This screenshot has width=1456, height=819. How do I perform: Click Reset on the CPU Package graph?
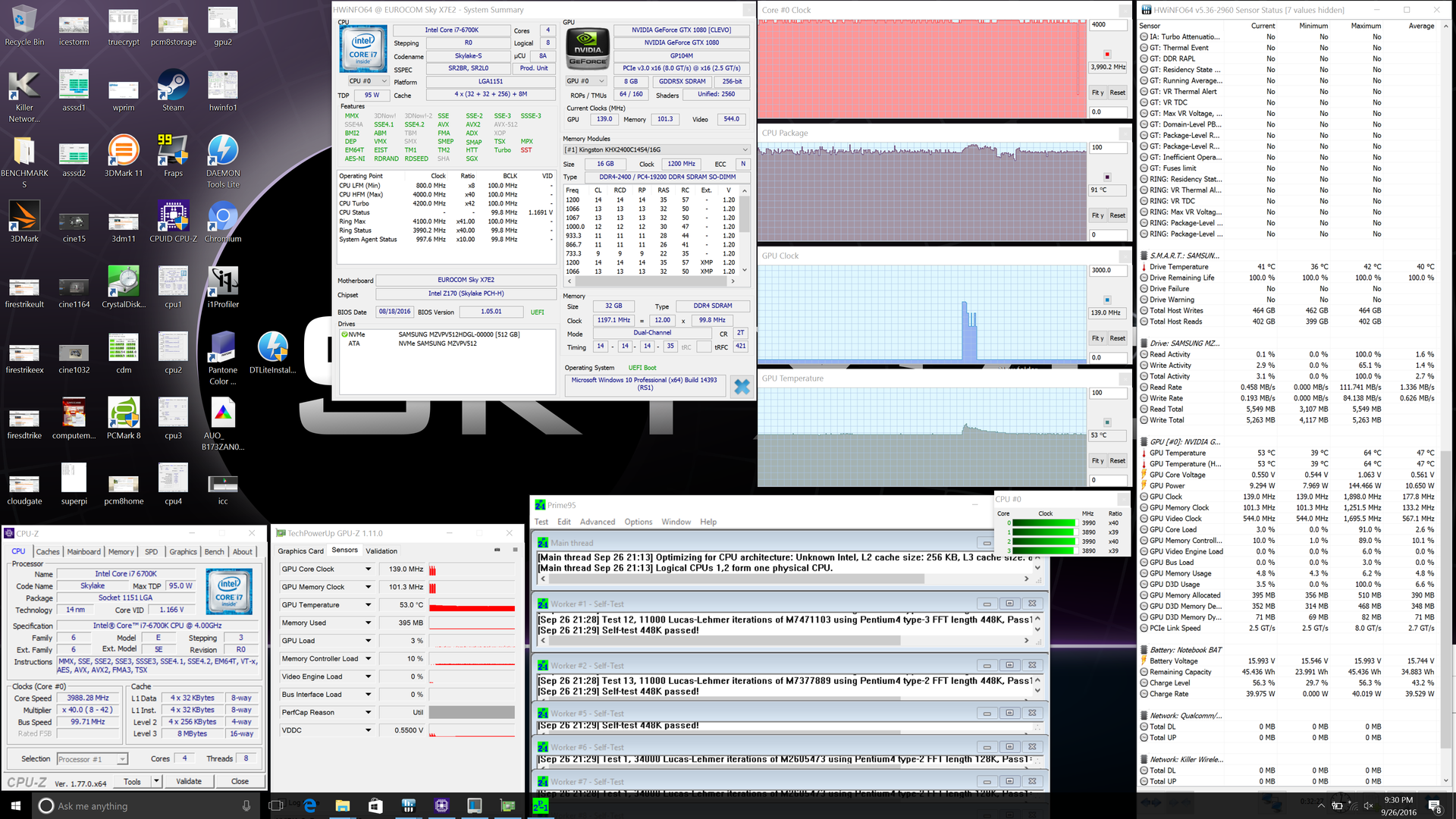[1118, 215]
